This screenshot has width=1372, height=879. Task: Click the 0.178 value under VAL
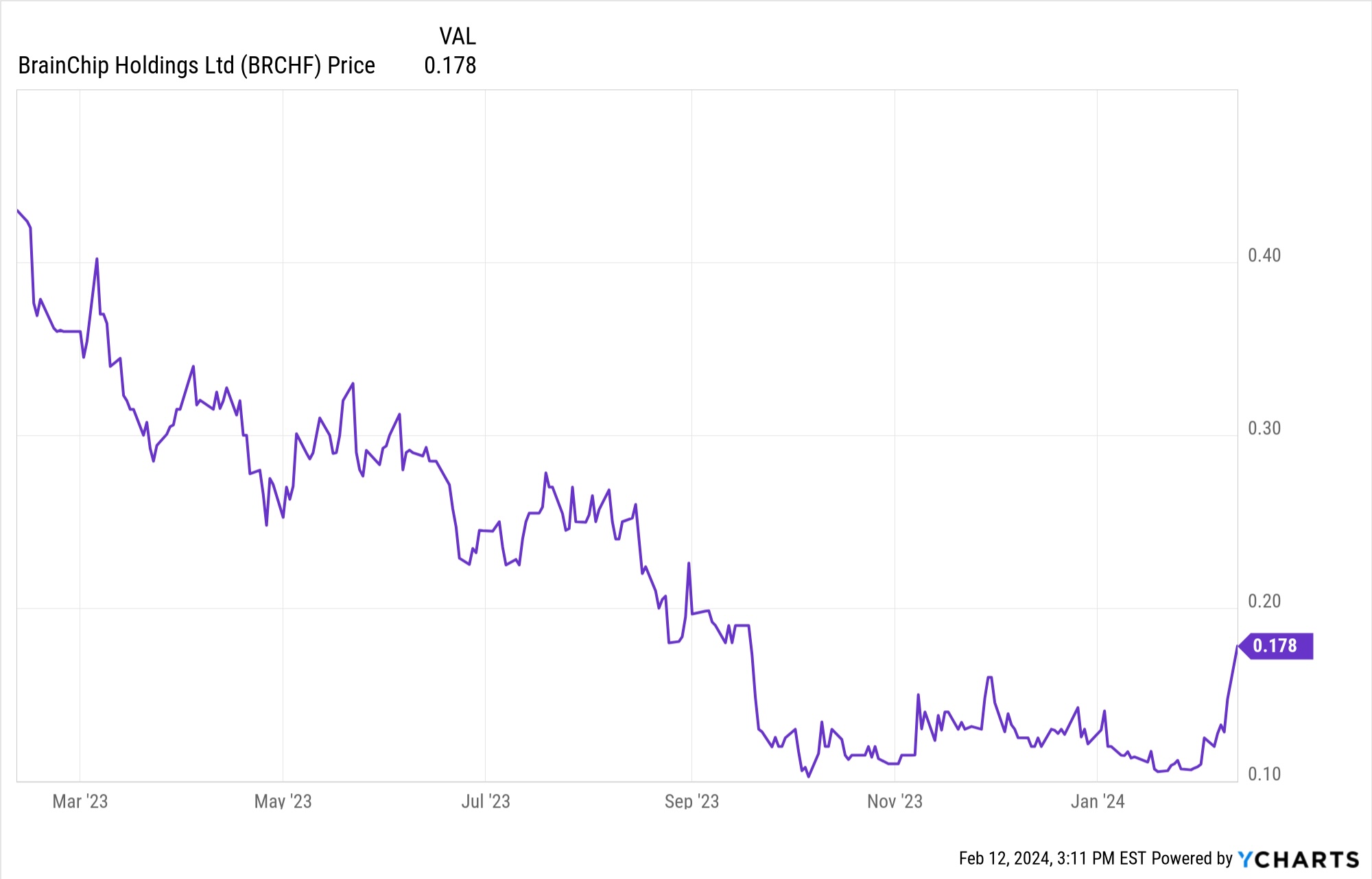(450, 65)
